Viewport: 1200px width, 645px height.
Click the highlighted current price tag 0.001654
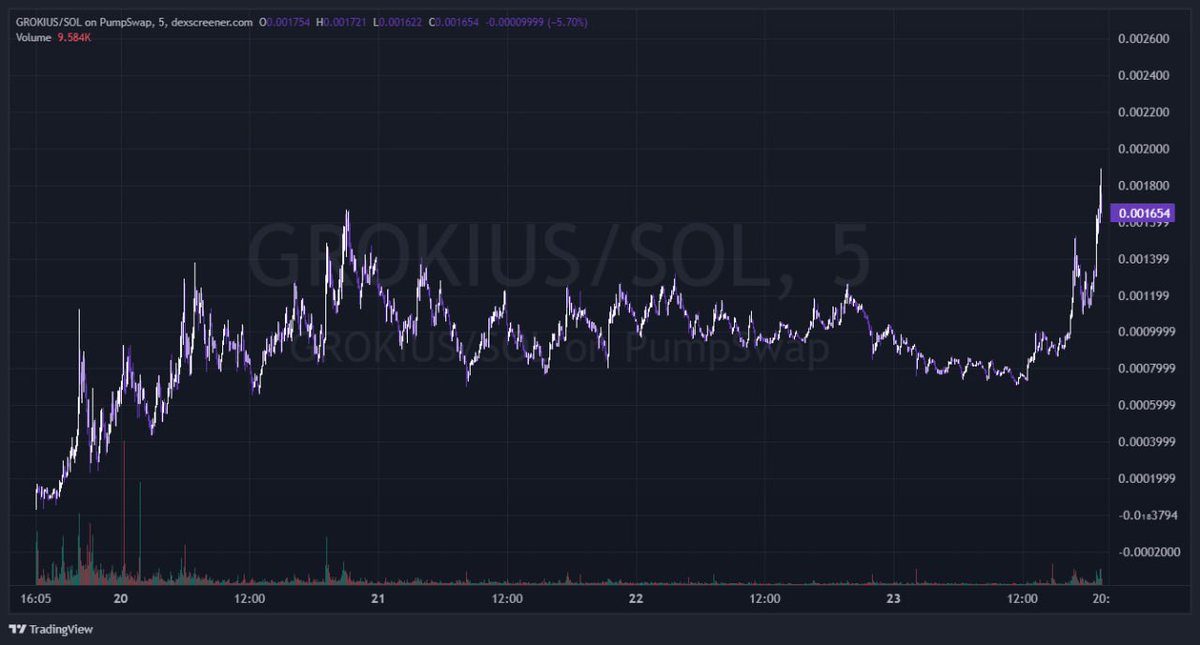coord(1143,213)
